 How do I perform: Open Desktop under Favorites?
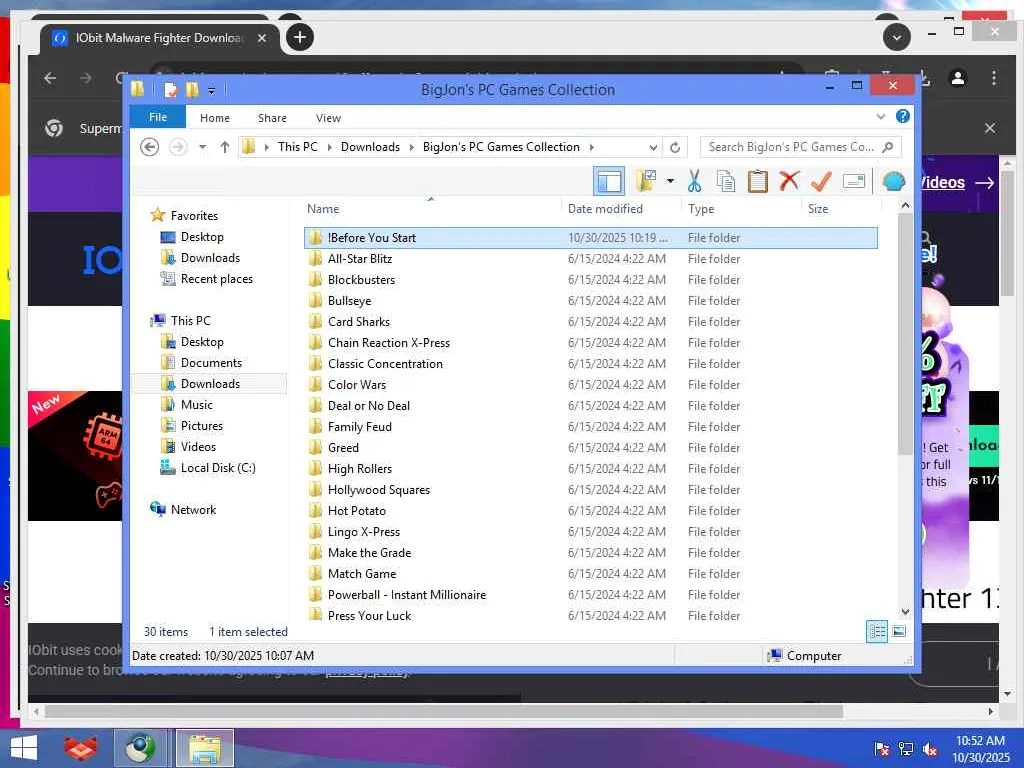[x=202, y=237]
